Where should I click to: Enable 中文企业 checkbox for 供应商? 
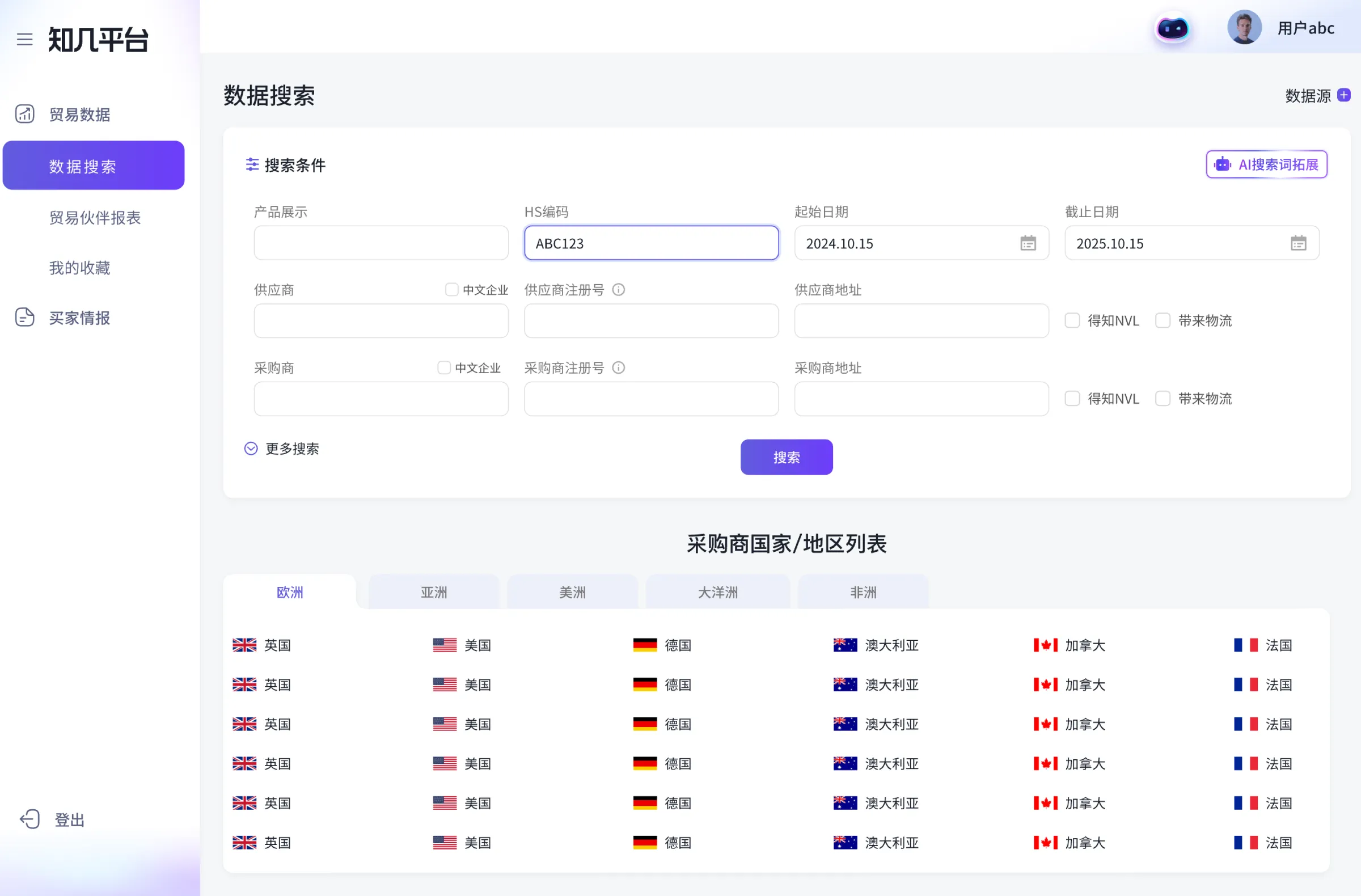(452, 290)
